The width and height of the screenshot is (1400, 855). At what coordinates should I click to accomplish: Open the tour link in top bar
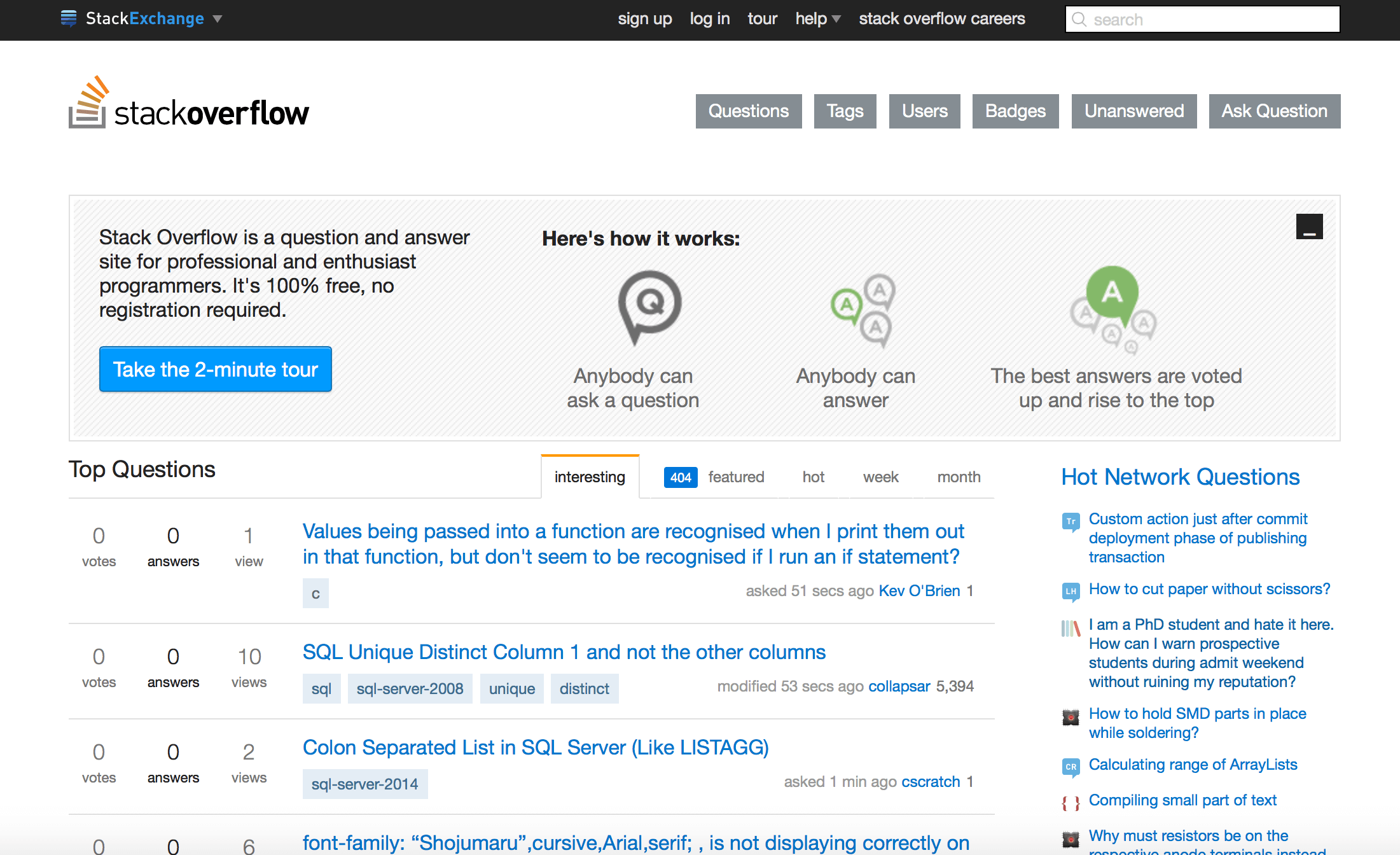[x=763, y=19]
